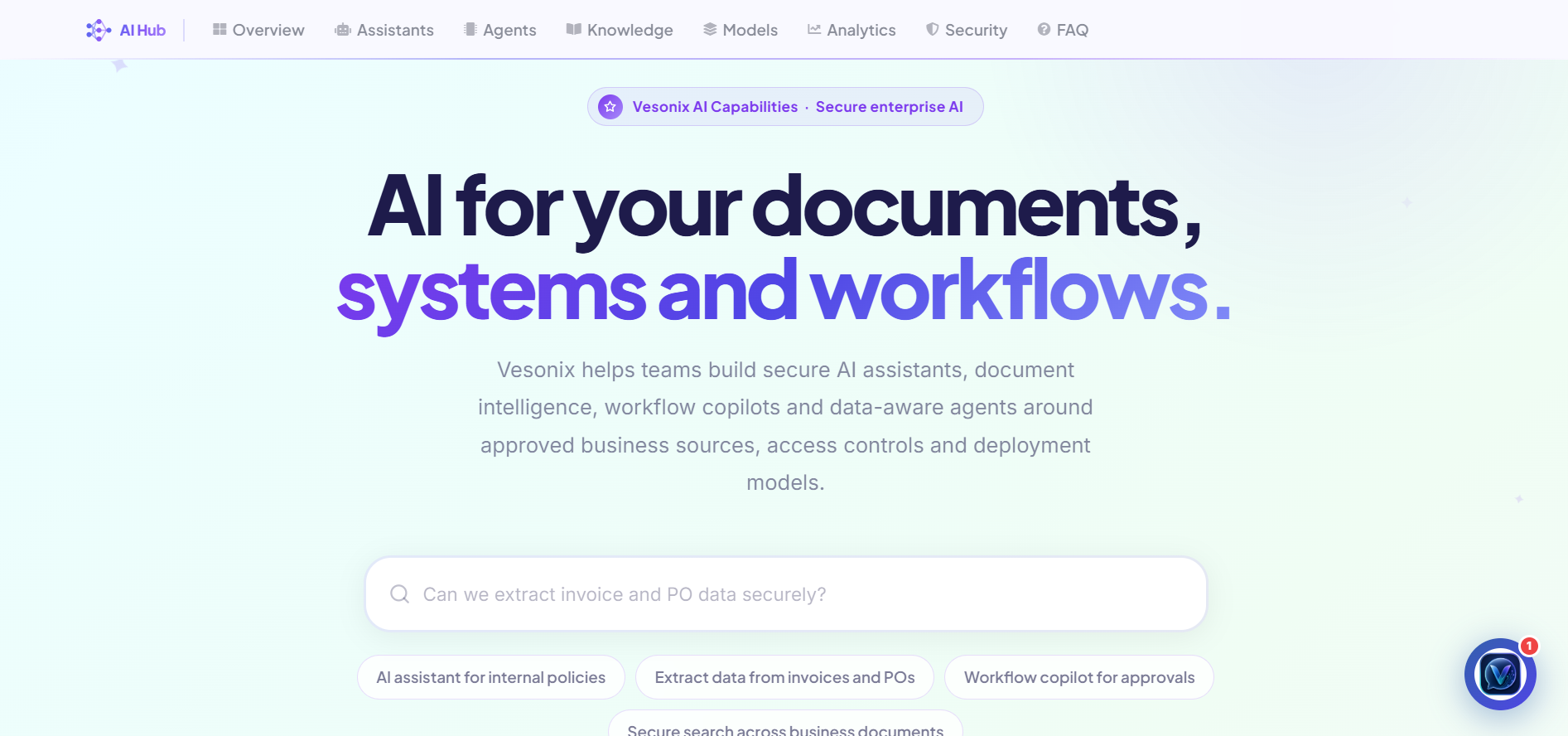Image resolution: width=1568 pixels, height=736 pixels.
Task: Click the Vesonix AI Capabilities badge
Action: 785,107
